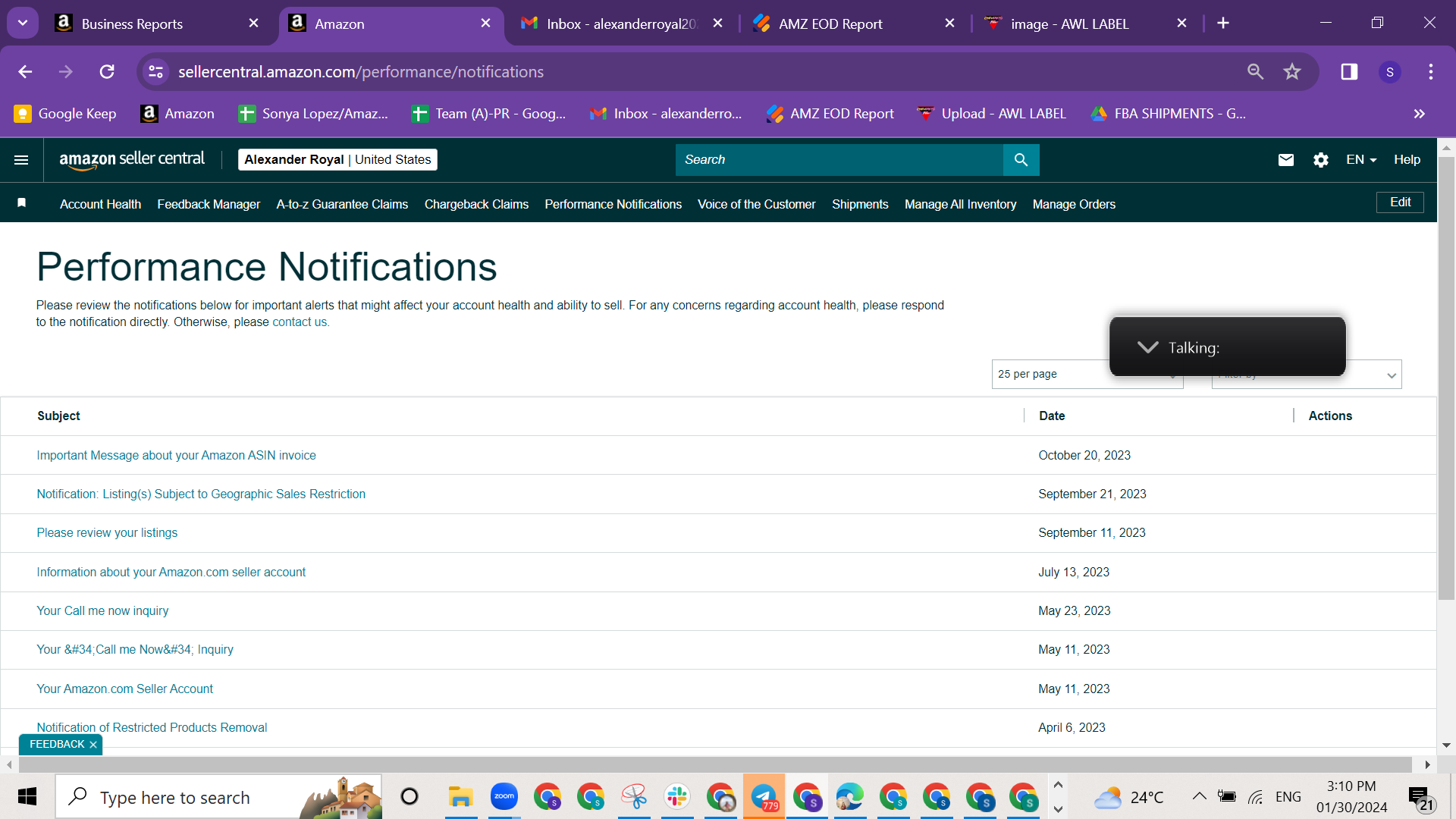The width and height of the screenshot is (1456, 819).
Task: Click the browser address bar
Action: [x=705, y=72]
